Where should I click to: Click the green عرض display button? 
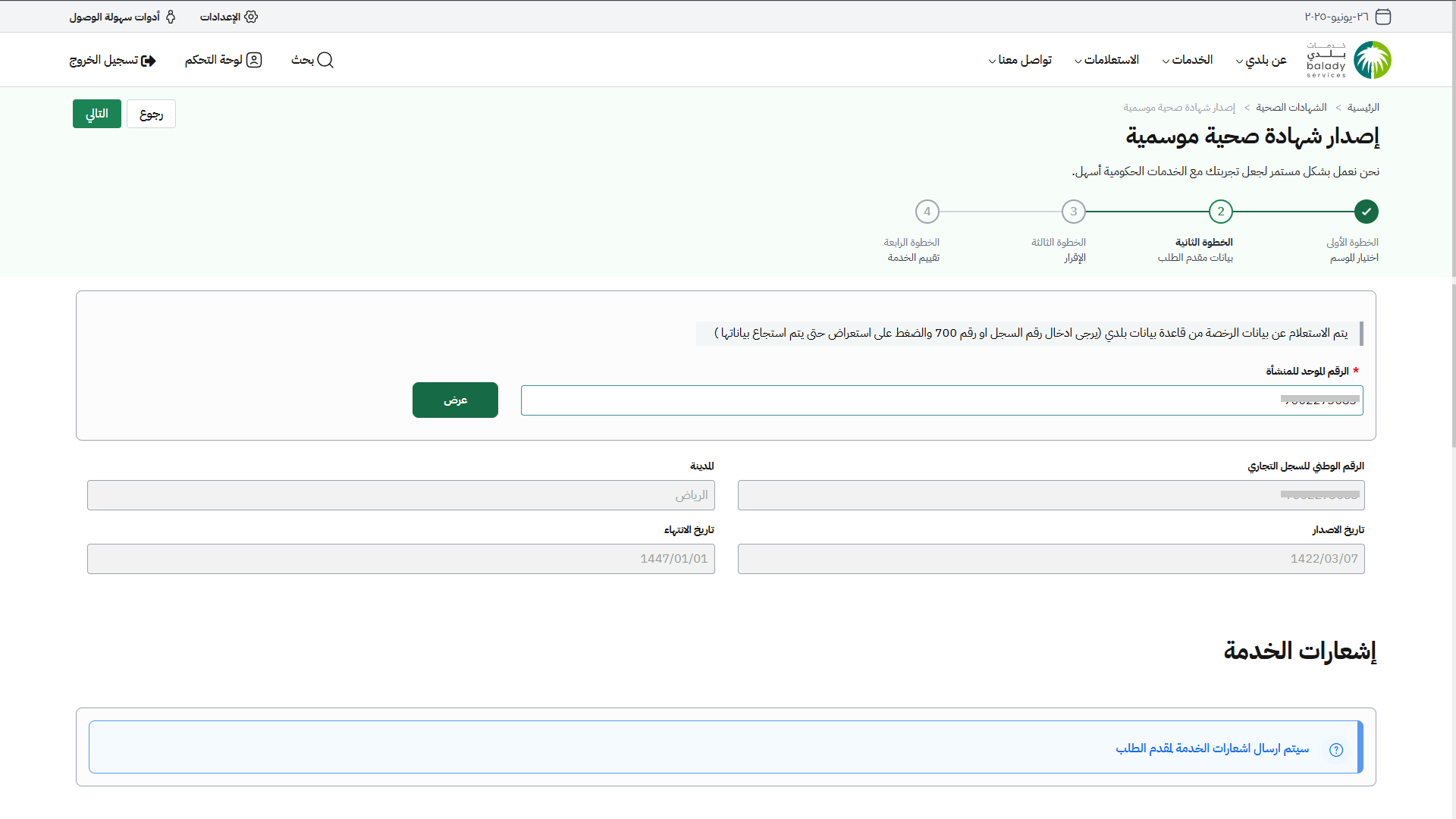click(x=455, y=400)
